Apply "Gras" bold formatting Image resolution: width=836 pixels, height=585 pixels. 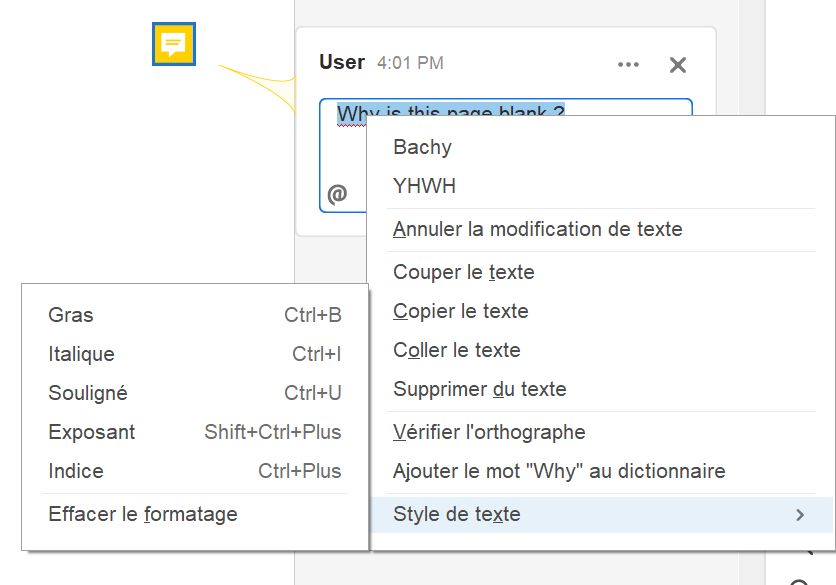[x=70, y=314]
